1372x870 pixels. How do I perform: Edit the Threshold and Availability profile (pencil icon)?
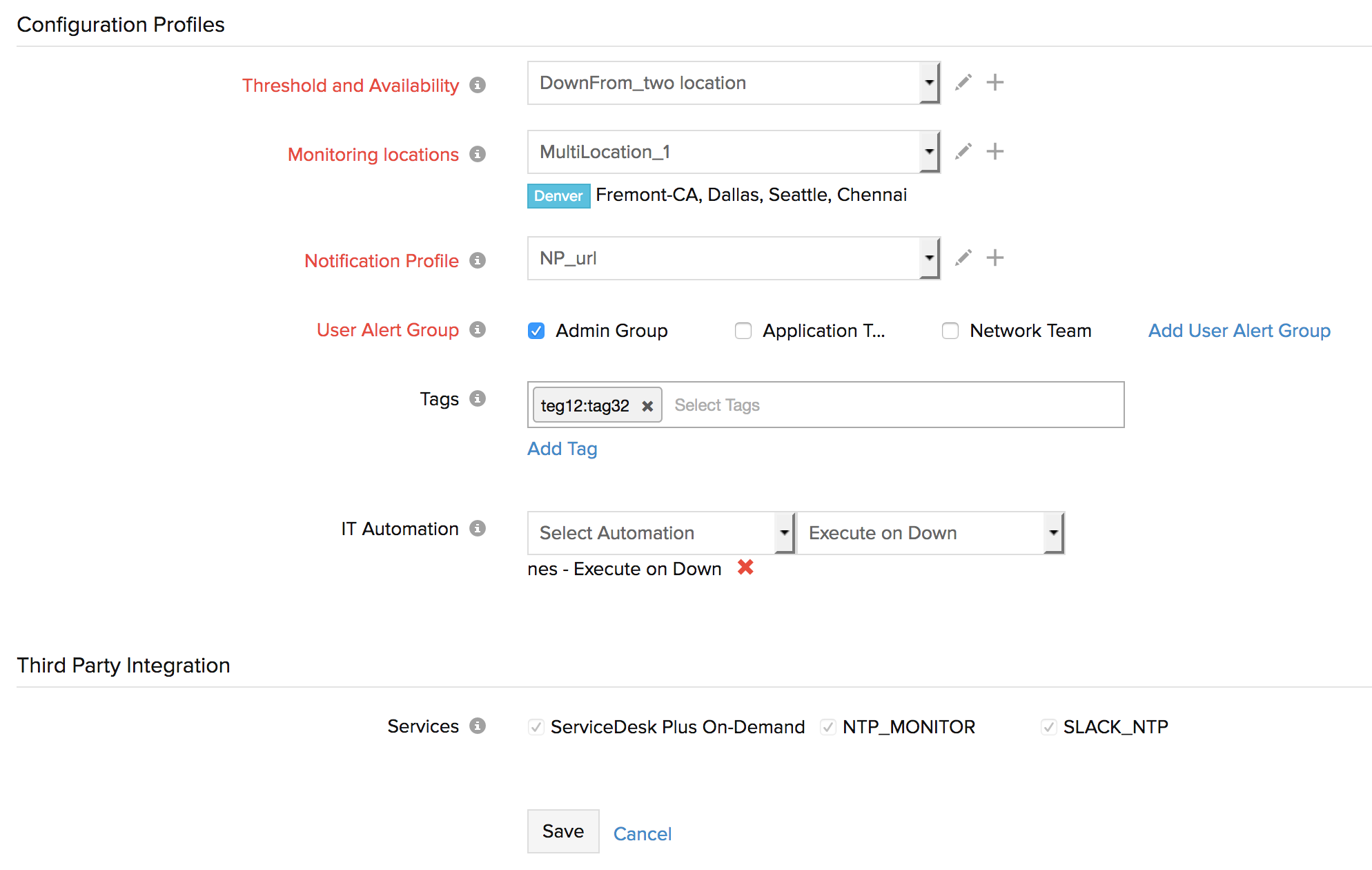963,83
